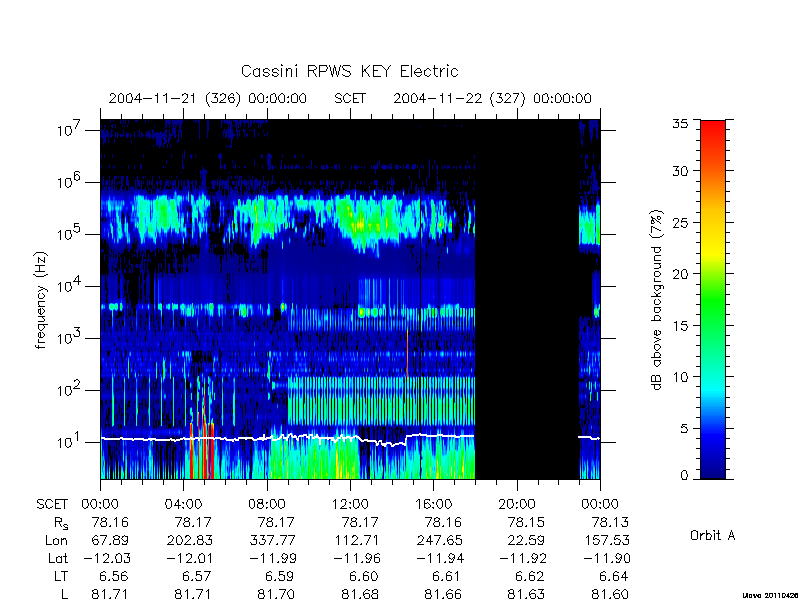Click the Rs value "78.15"
The image size is (800, 600).
526,522
